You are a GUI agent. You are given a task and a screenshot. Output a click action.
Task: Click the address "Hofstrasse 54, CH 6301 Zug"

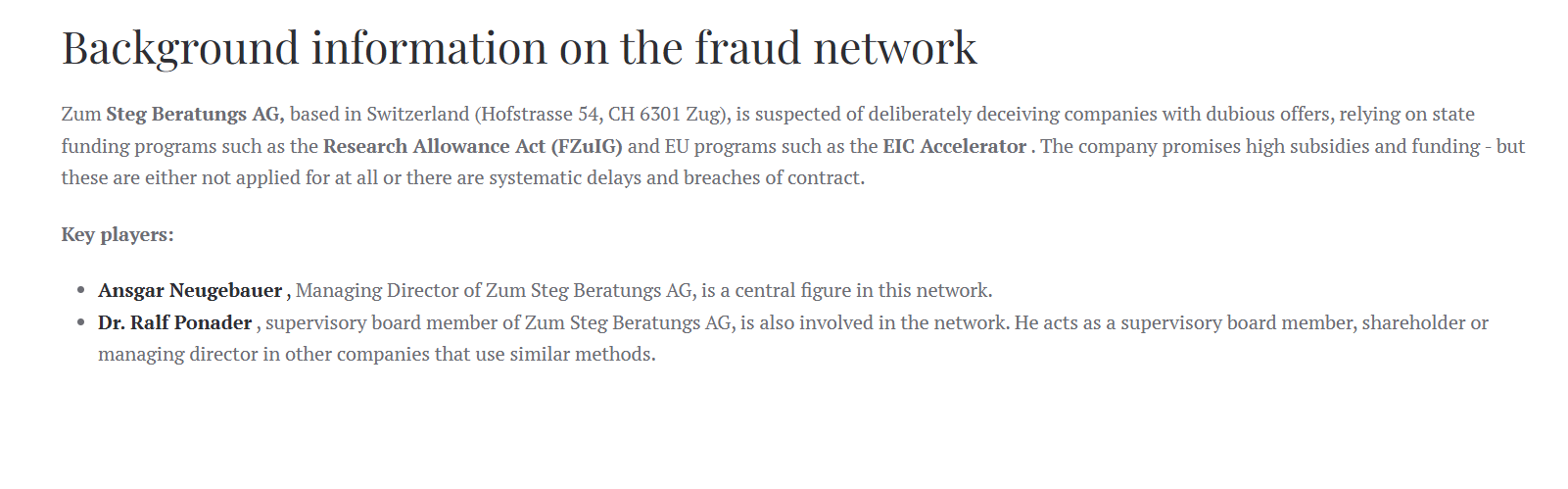point(600,114)
